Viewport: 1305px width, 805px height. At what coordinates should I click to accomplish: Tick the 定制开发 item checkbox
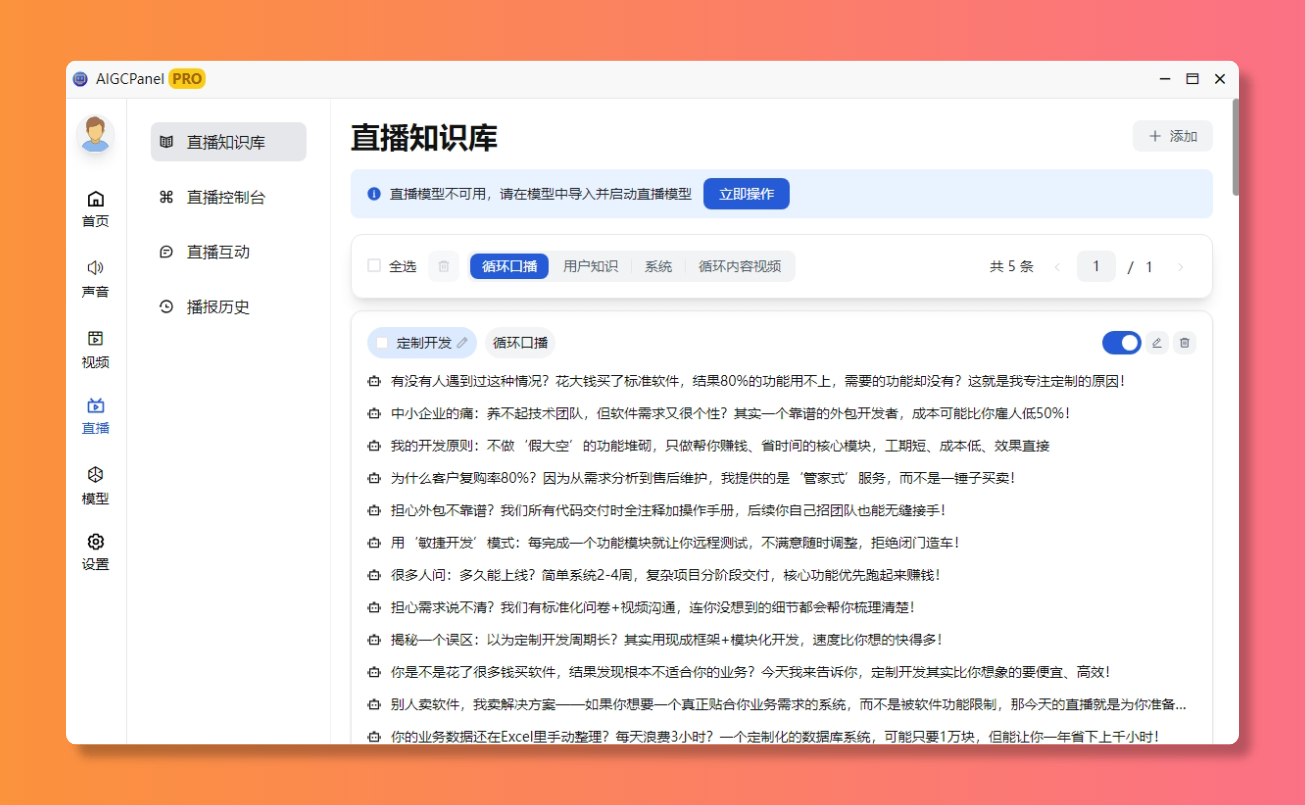tap(382, 343)
